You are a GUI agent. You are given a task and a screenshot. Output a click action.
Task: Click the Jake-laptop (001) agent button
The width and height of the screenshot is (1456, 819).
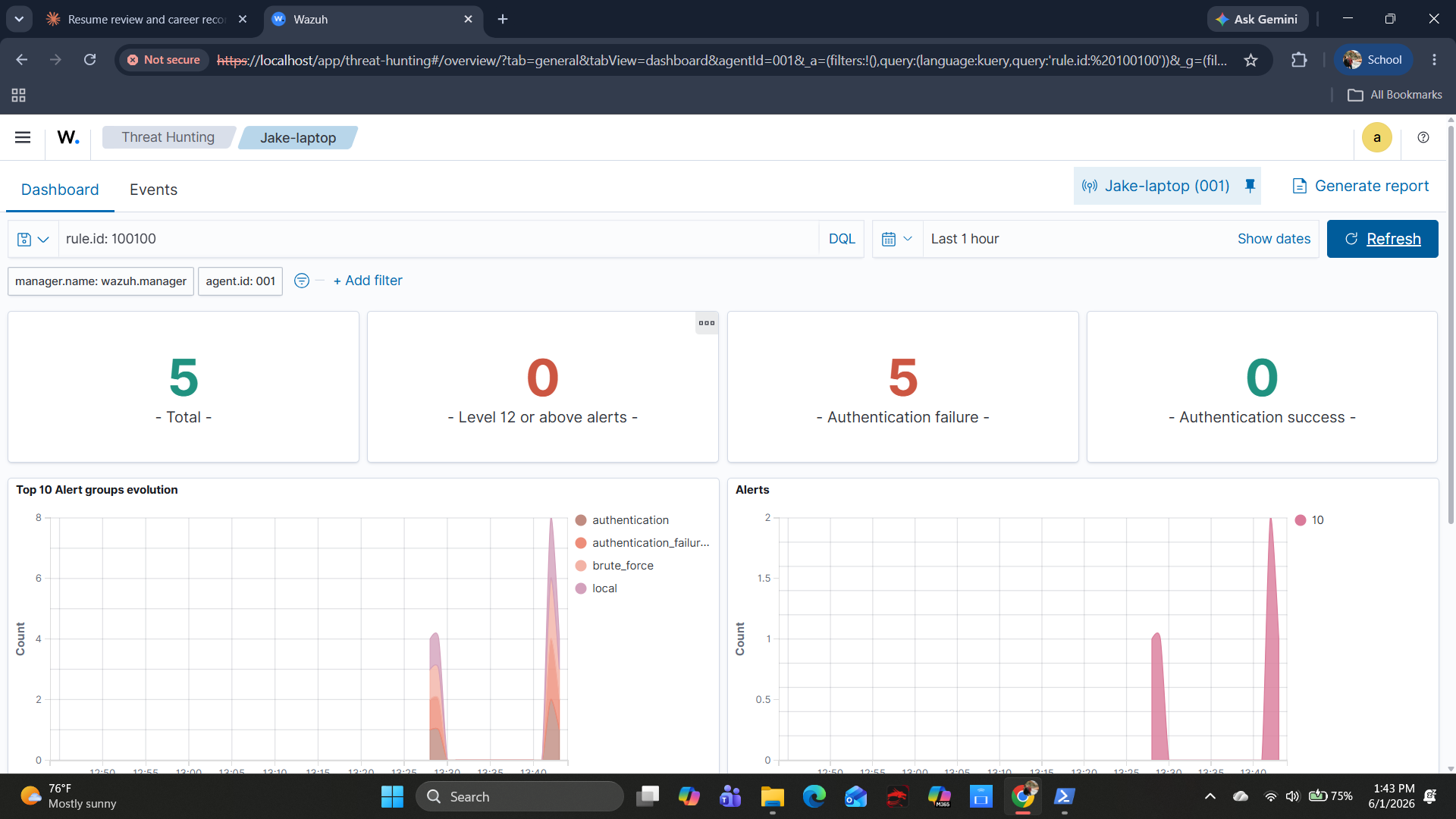(1155, 186)
